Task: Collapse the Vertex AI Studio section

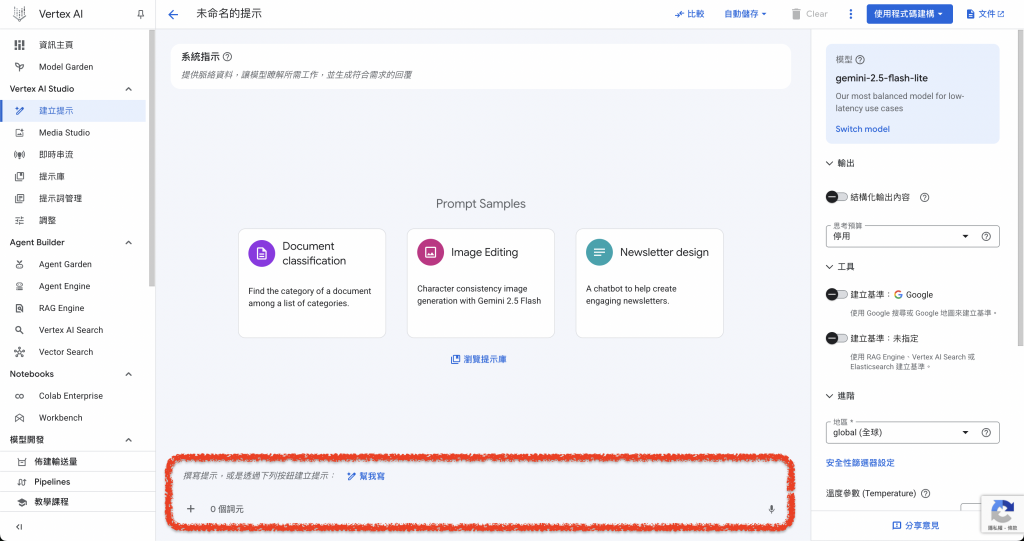Action: (x=129, y=89)
